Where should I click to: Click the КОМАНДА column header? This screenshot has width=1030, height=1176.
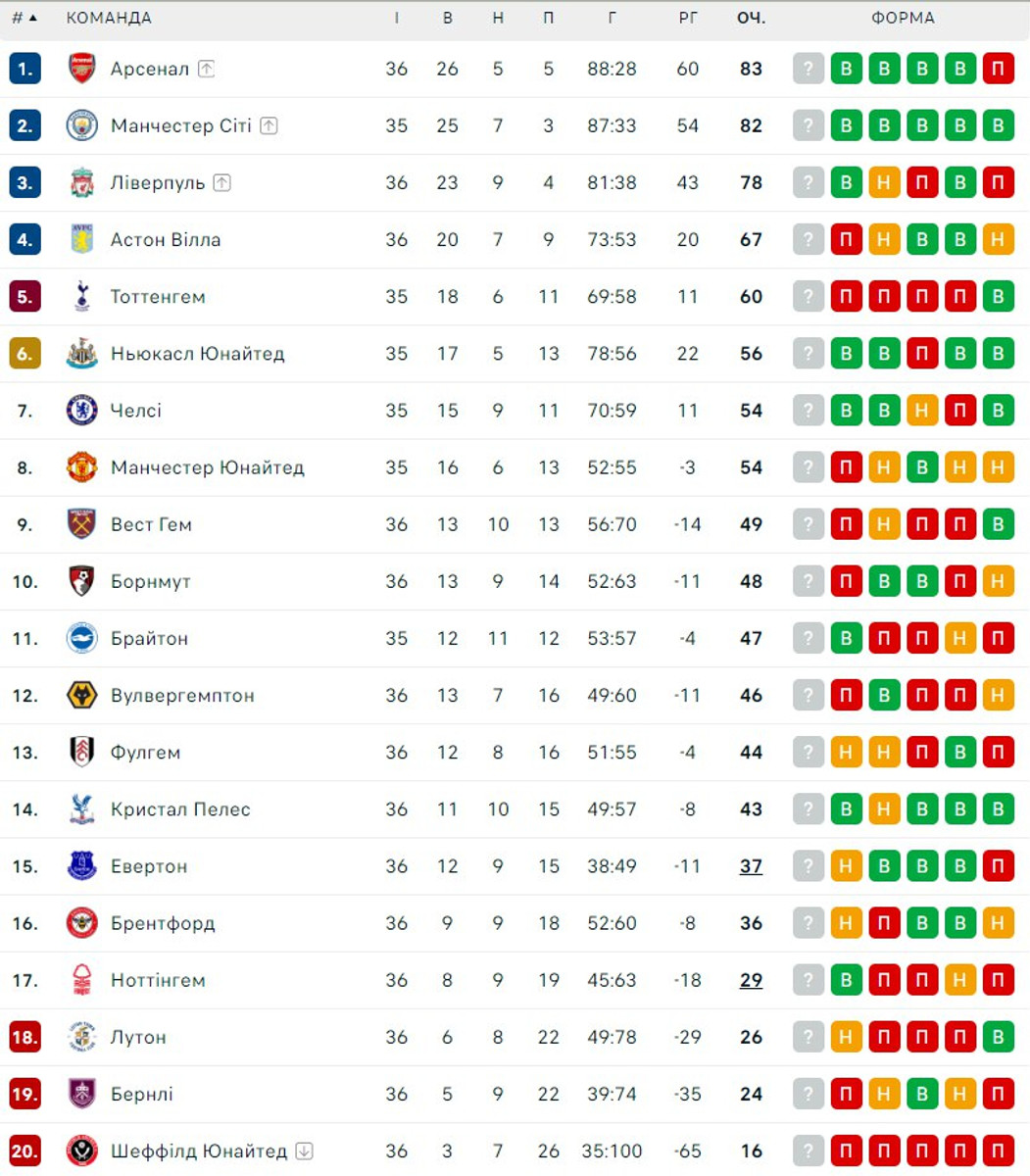(109, 18)
